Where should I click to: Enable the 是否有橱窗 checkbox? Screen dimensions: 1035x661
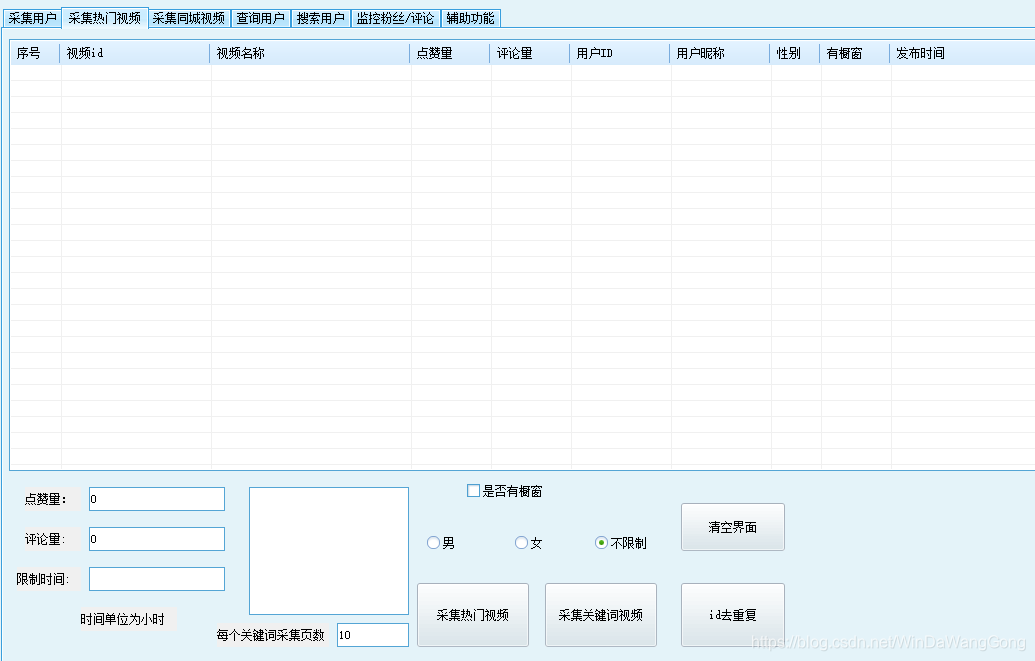(471, 490)
